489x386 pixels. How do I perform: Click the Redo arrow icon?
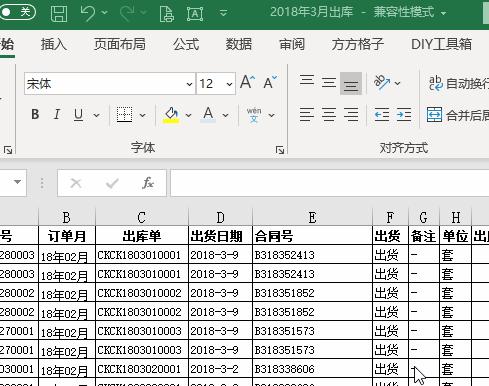click(x=127, y=13)
